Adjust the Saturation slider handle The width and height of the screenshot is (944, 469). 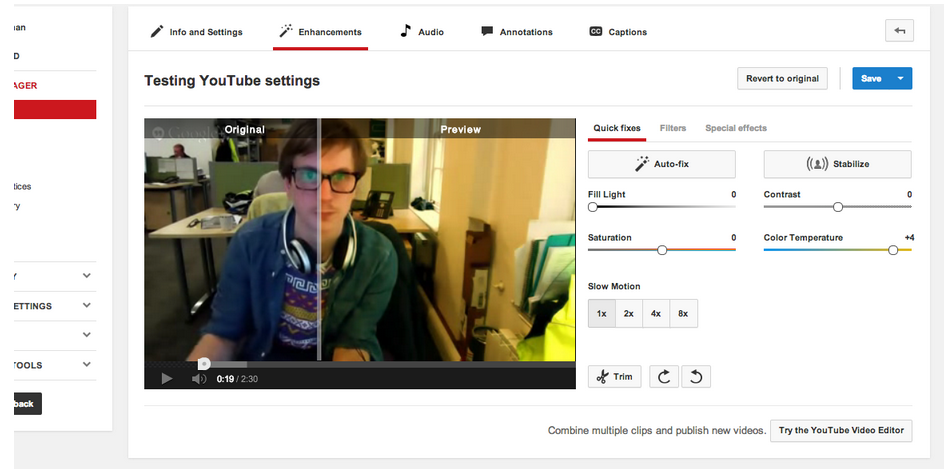pyautogui.click(x=662, y=250)
